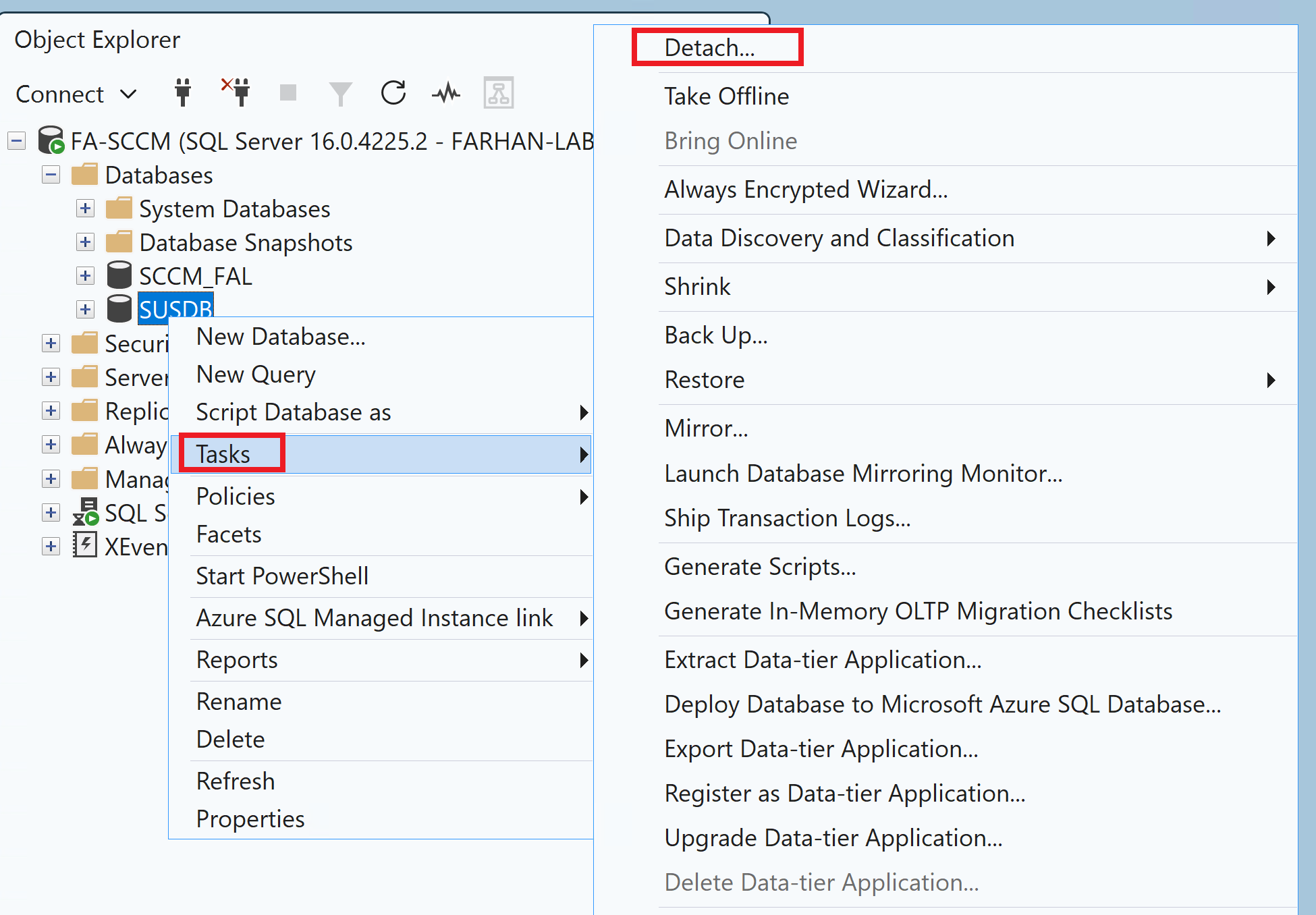
Task: Expand the System Databases folder node
Action: tap(85, 208)
